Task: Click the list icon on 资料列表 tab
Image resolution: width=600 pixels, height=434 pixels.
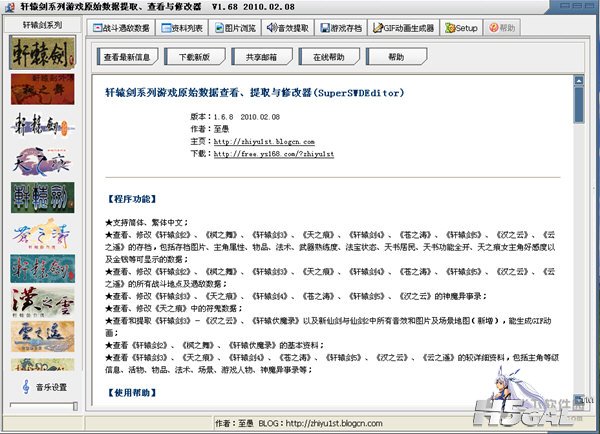Action: [x=166, y=28]
